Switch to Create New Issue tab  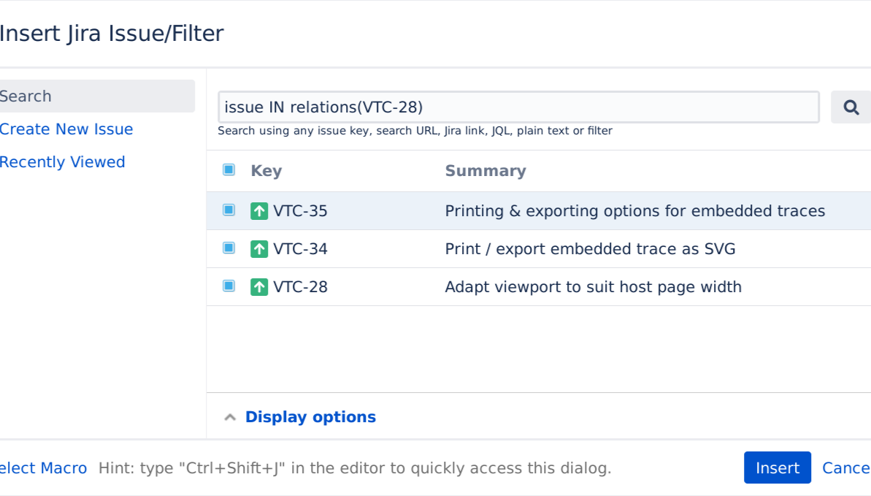coord(66,129)
